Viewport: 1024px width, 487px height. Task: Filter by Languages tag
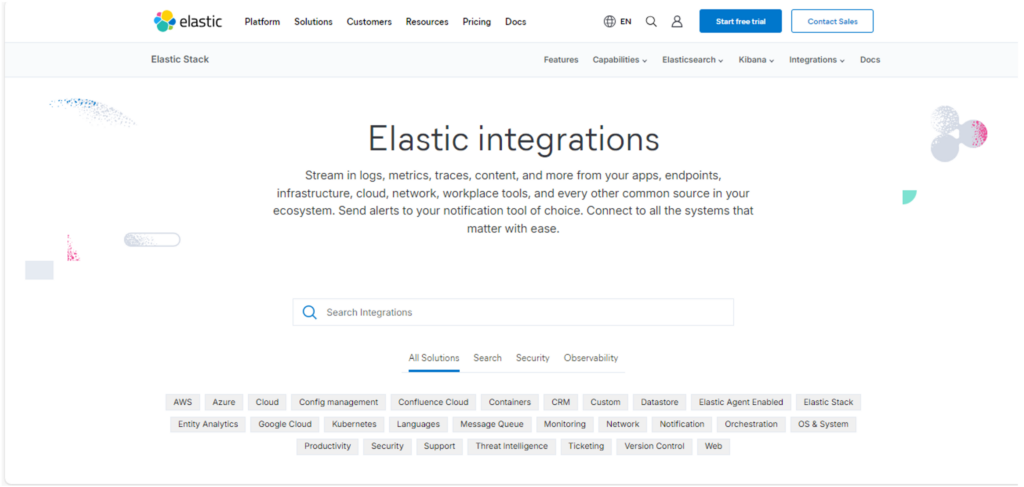[418, 424]
